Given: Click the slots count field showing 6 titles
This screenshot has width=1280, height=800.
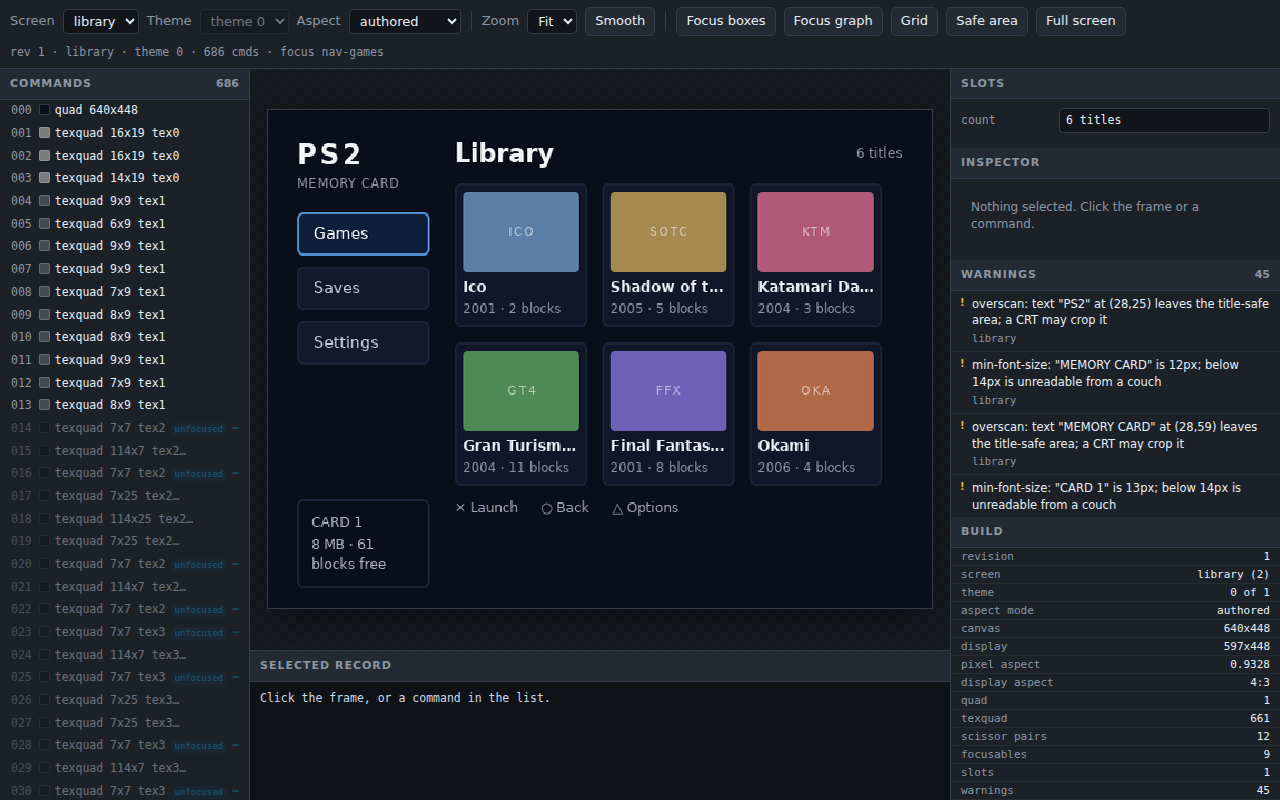Looking at the screenshot, I should pyautogui.click(x=1164, y=120).
